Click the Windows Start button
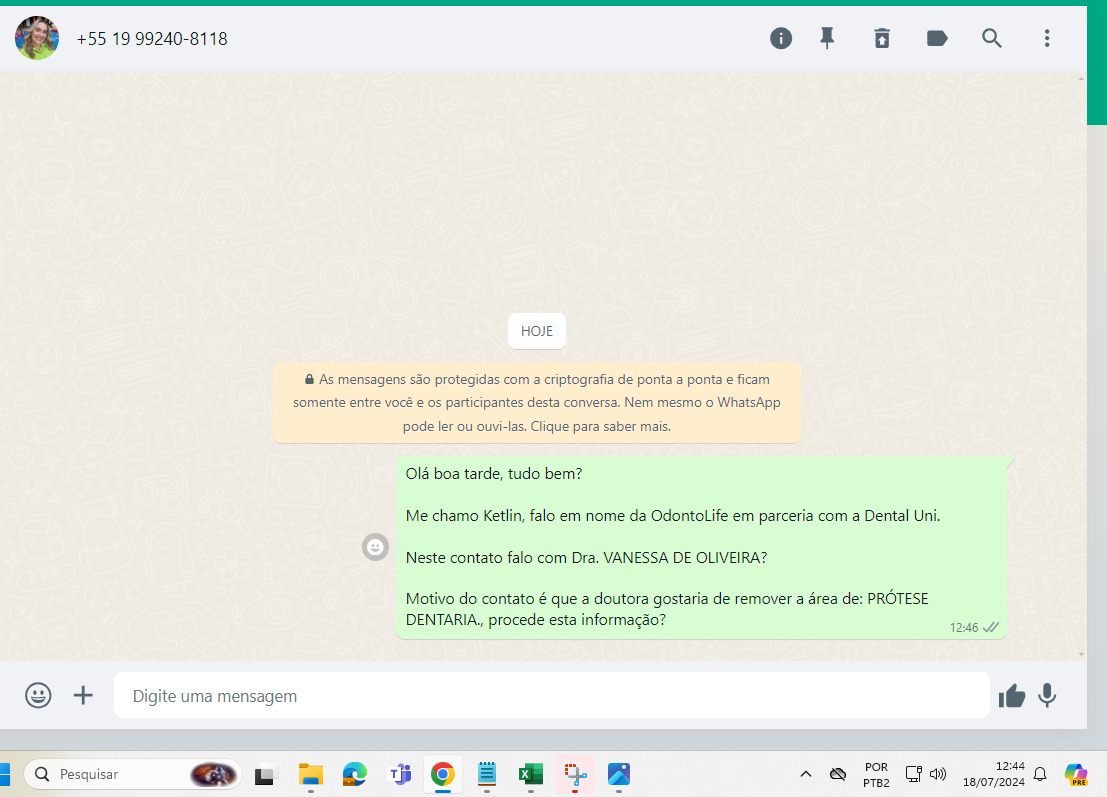 click(5, 774)
